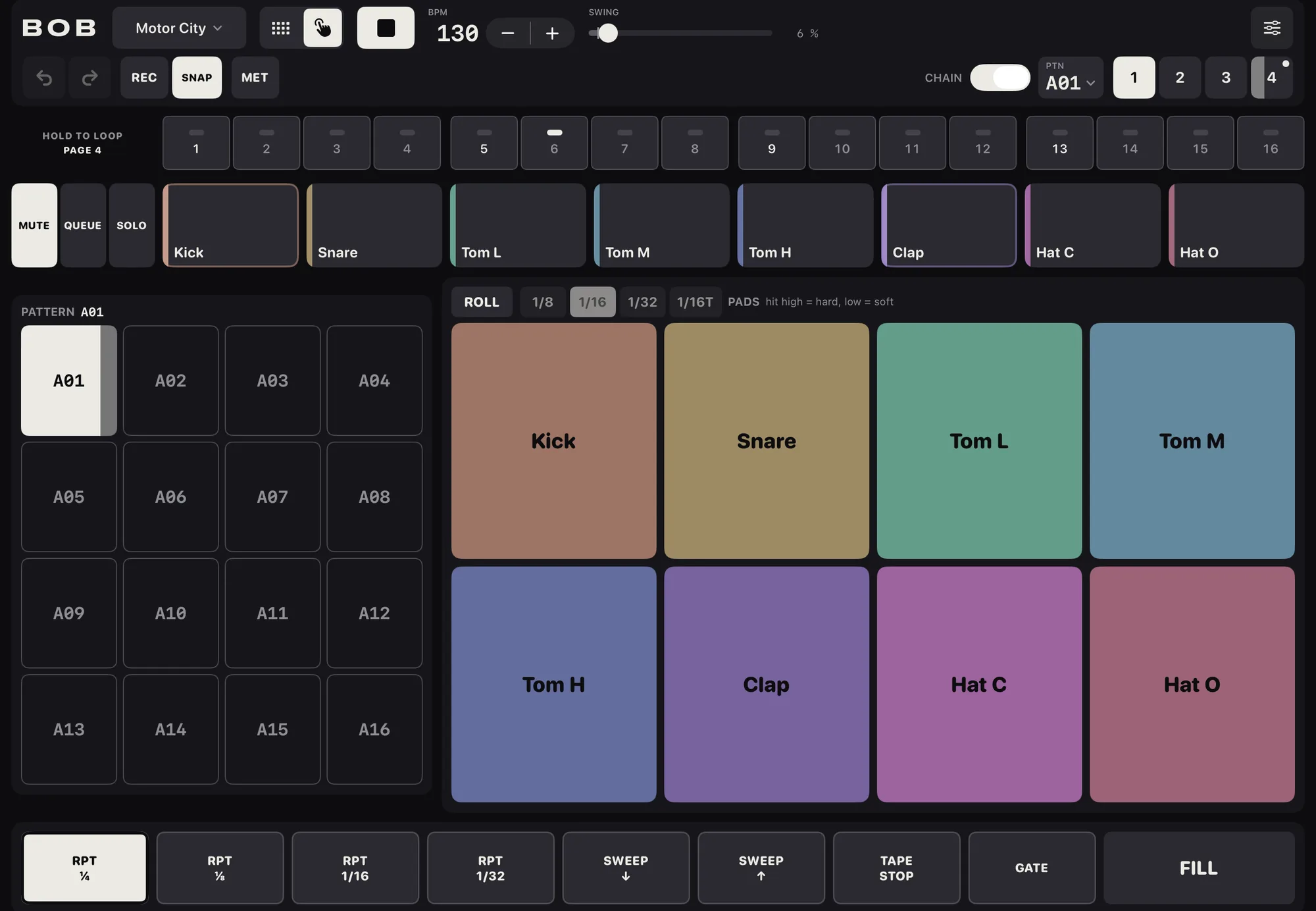Click the undo arrow icon
1316x911 pixels.
coord(44,78)
